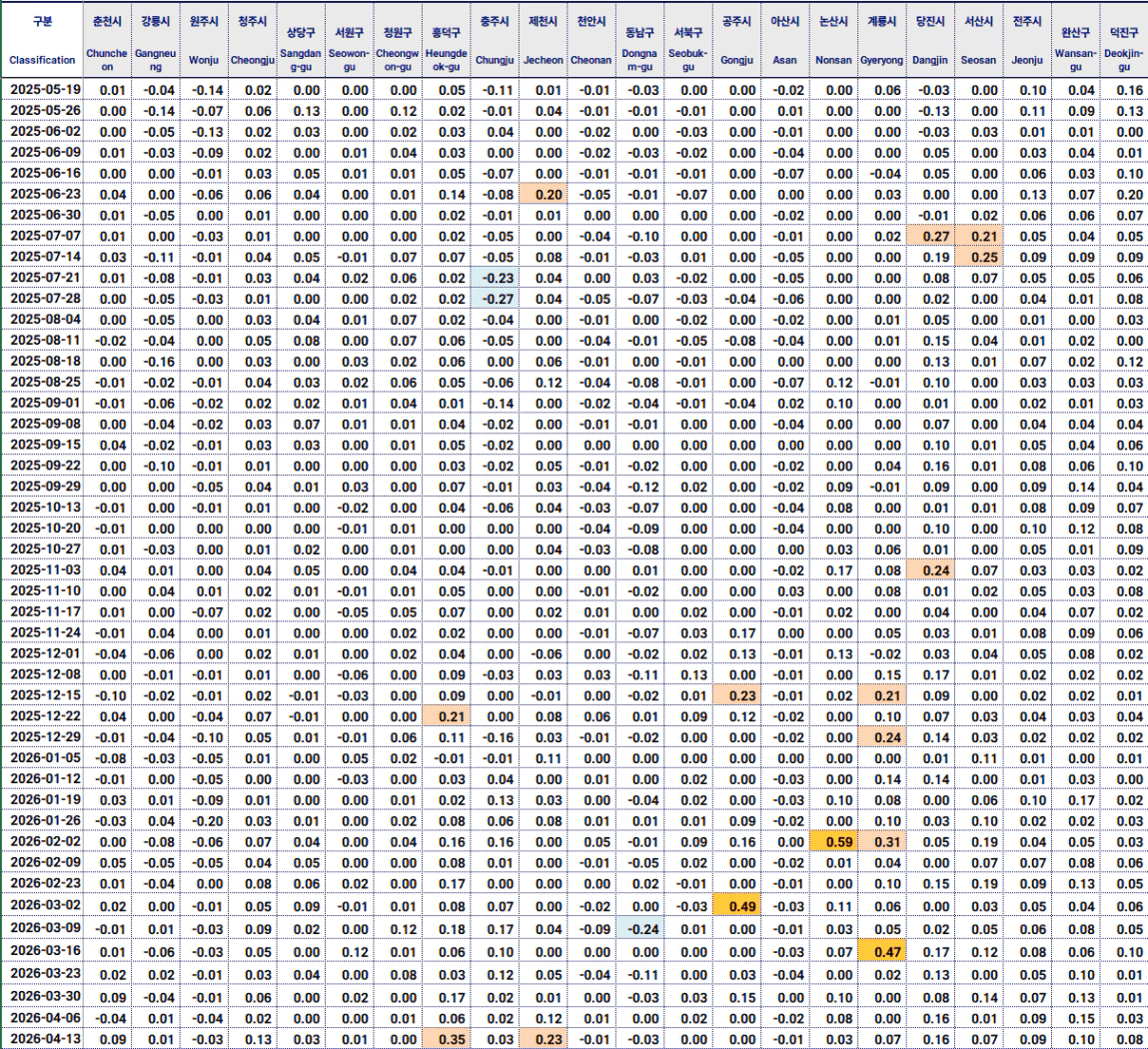Click the highlighted 0.59 Nonsan cell
1148x1049 pixels.
[833, 842]
